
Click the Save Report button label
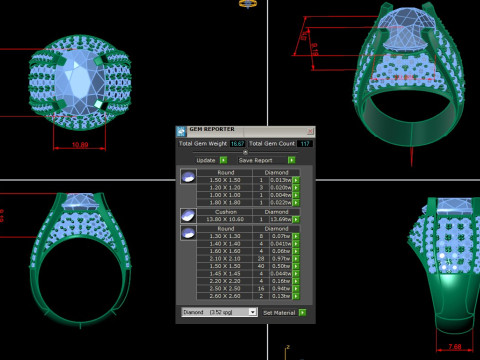(x=256, y=160)
